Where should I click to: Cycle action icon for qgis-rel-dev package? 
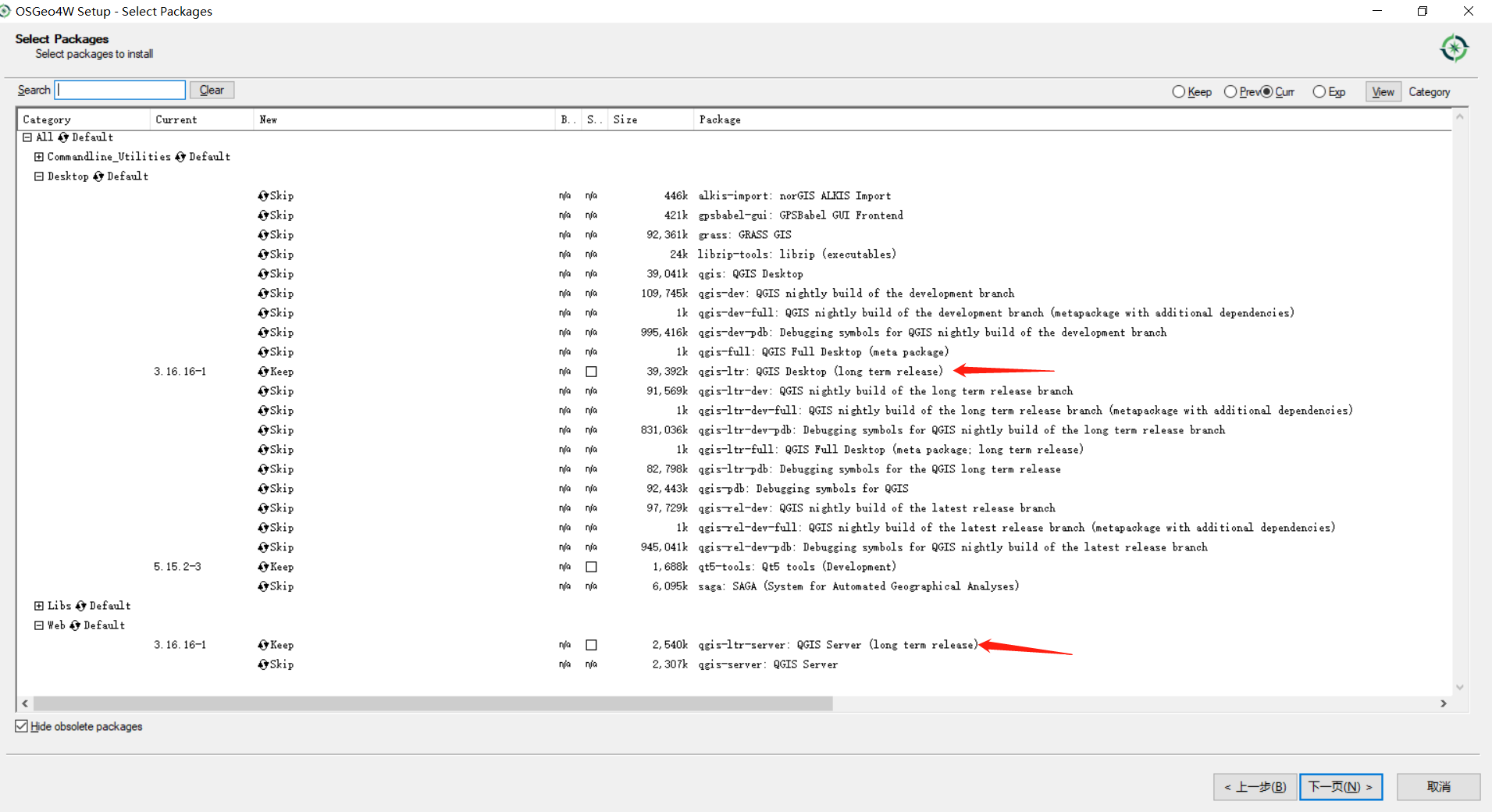263,508
